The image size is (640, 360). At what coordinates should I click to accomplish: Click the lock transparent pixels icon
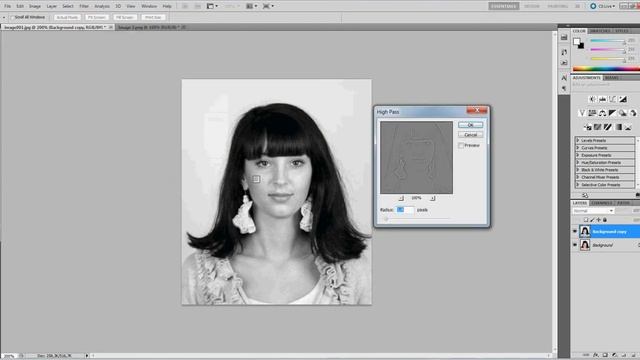point(586,220)
